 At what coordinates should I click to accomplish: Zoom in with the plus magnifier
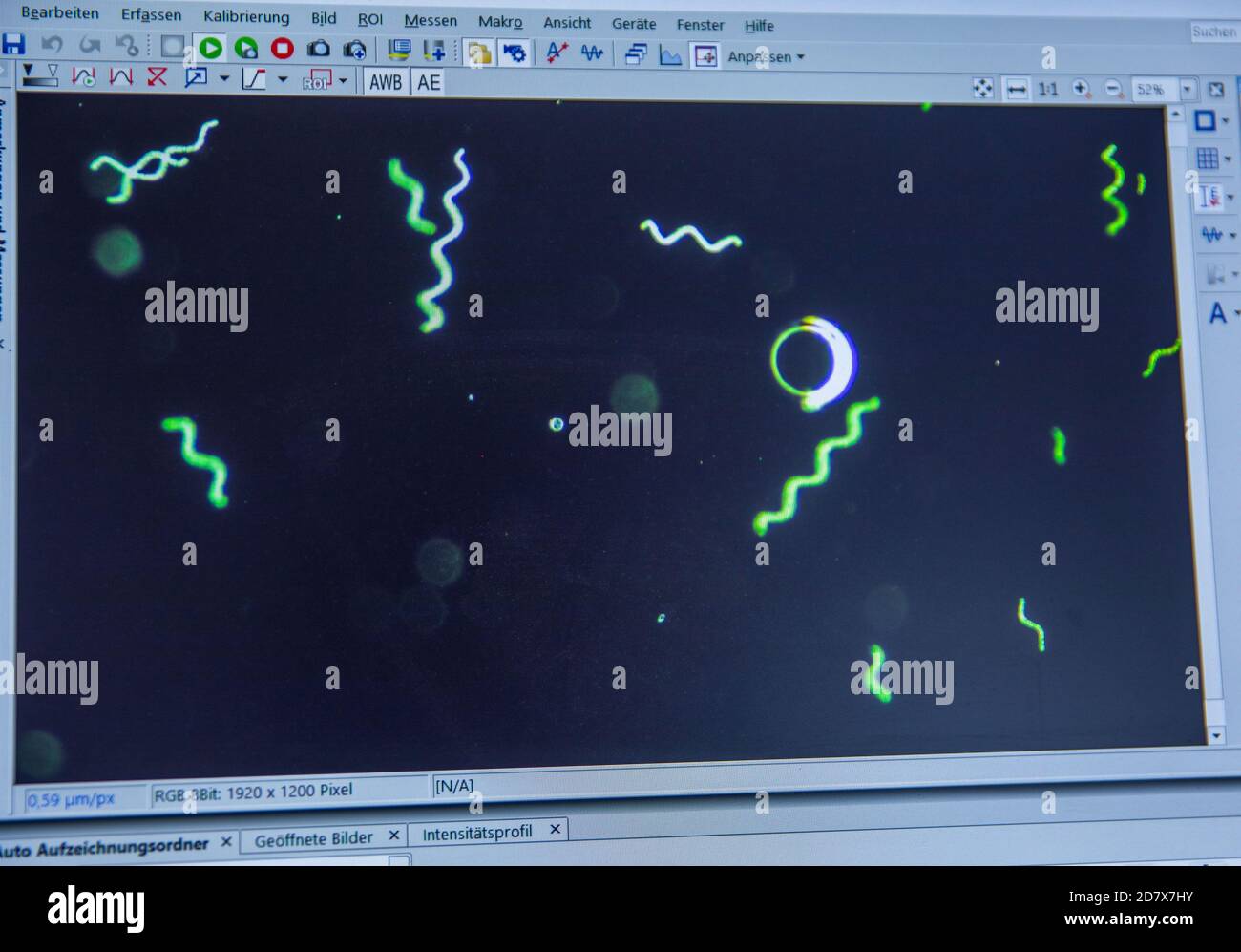(1081, 89)
